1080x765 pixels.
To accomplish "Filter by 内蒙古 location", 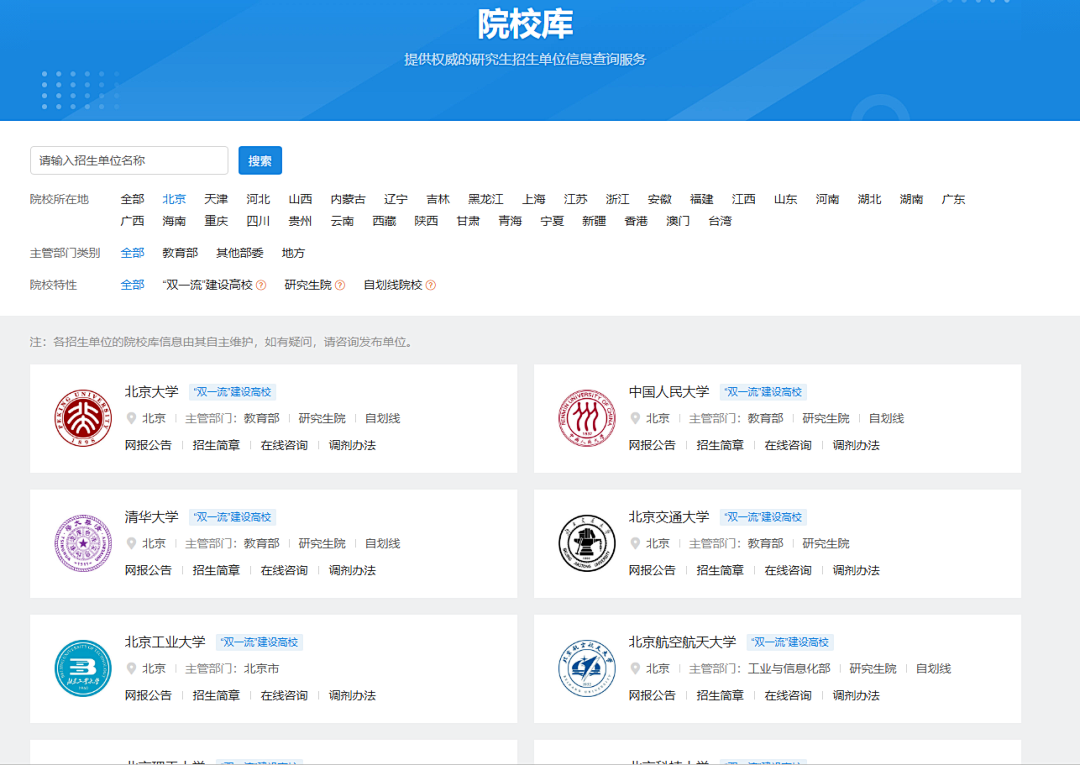I will pos(348,199).
